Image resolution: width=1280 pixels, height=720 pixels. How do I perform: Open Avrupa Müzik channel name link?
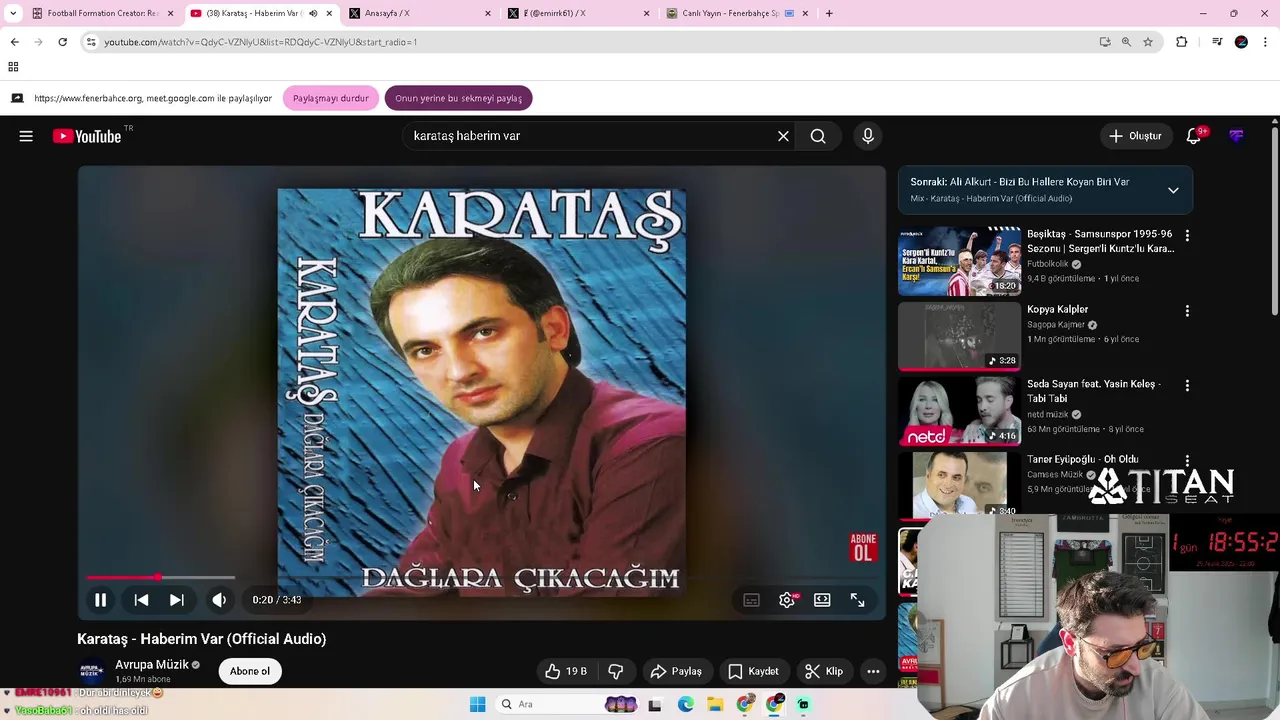click(152, 665)
